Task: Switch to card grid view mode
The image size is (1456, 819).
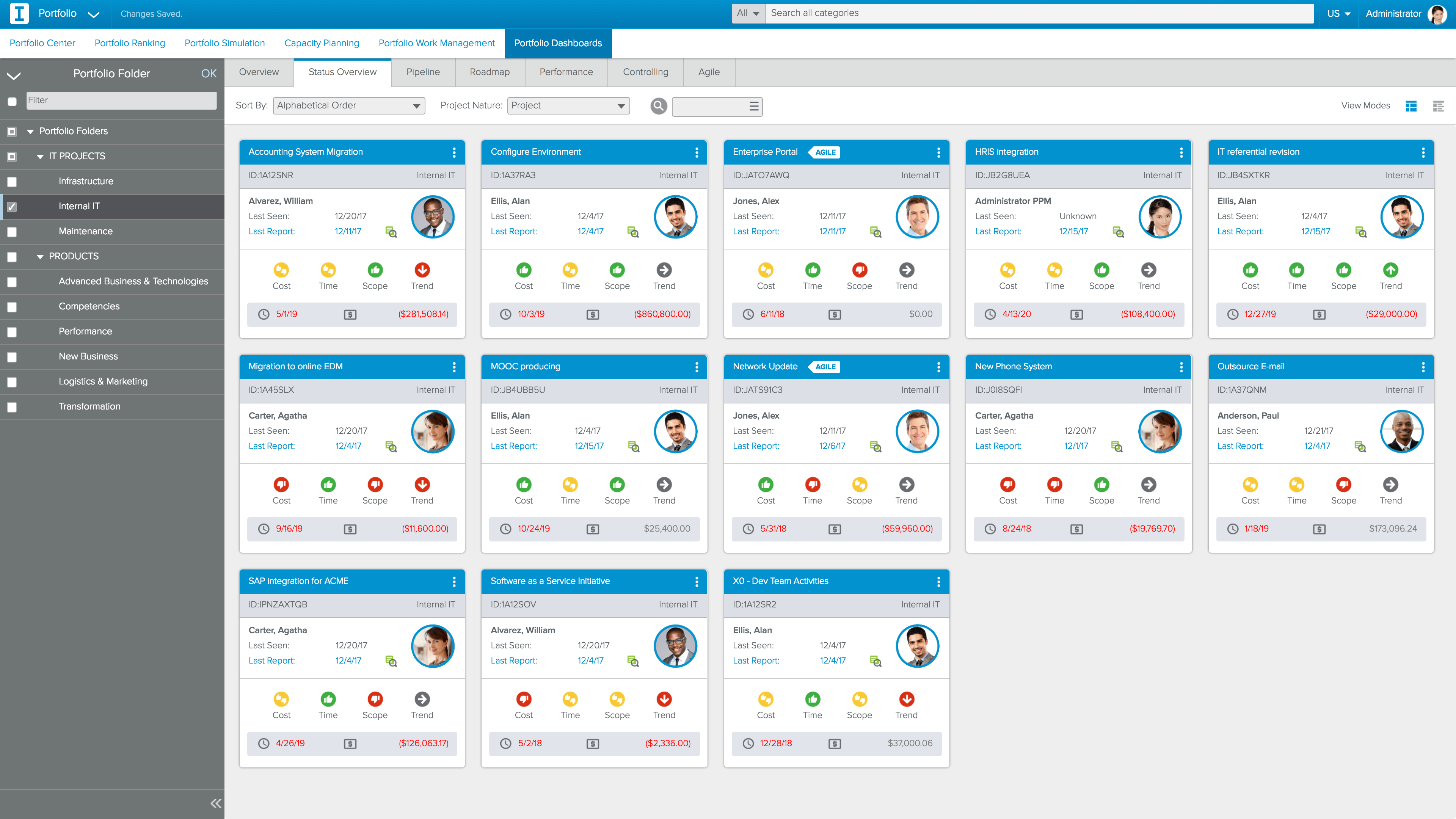Action: pyautogui.click(x=1411, y=106)
